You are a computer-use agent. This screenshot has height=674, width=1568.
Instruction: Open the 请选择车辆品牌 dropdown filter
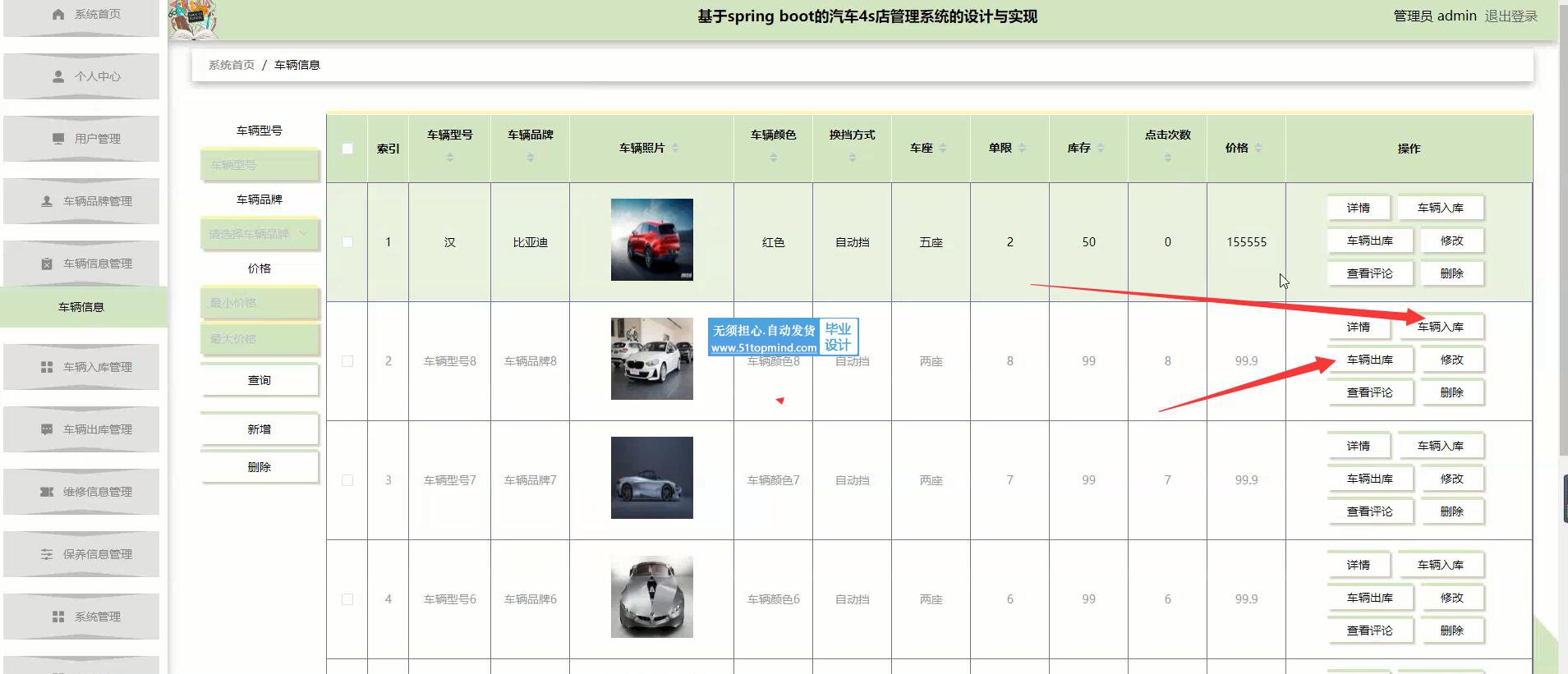point(259,234)
